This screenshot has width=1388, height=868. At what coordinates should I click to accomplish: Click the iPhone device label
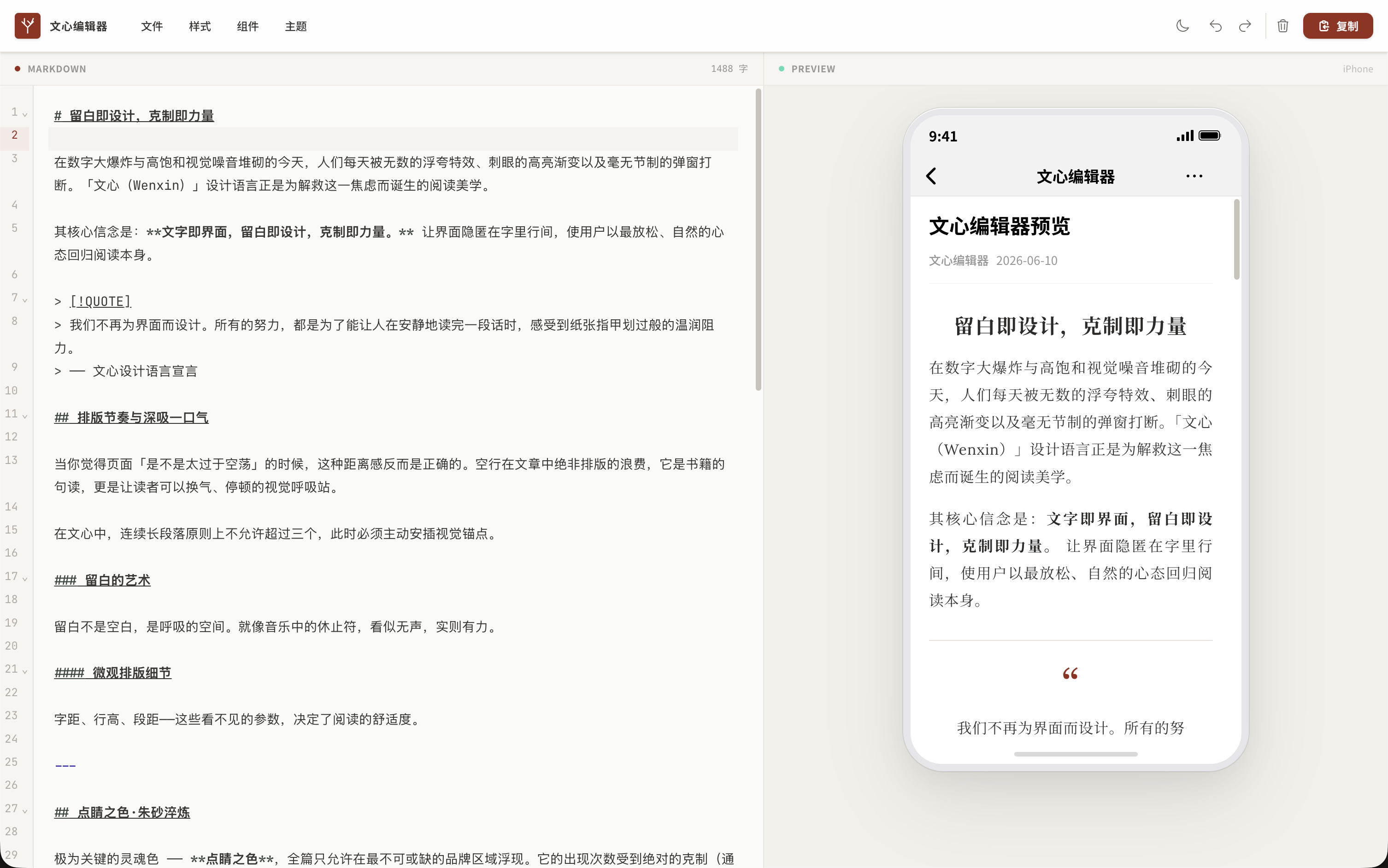click(x=1358, y=69)
